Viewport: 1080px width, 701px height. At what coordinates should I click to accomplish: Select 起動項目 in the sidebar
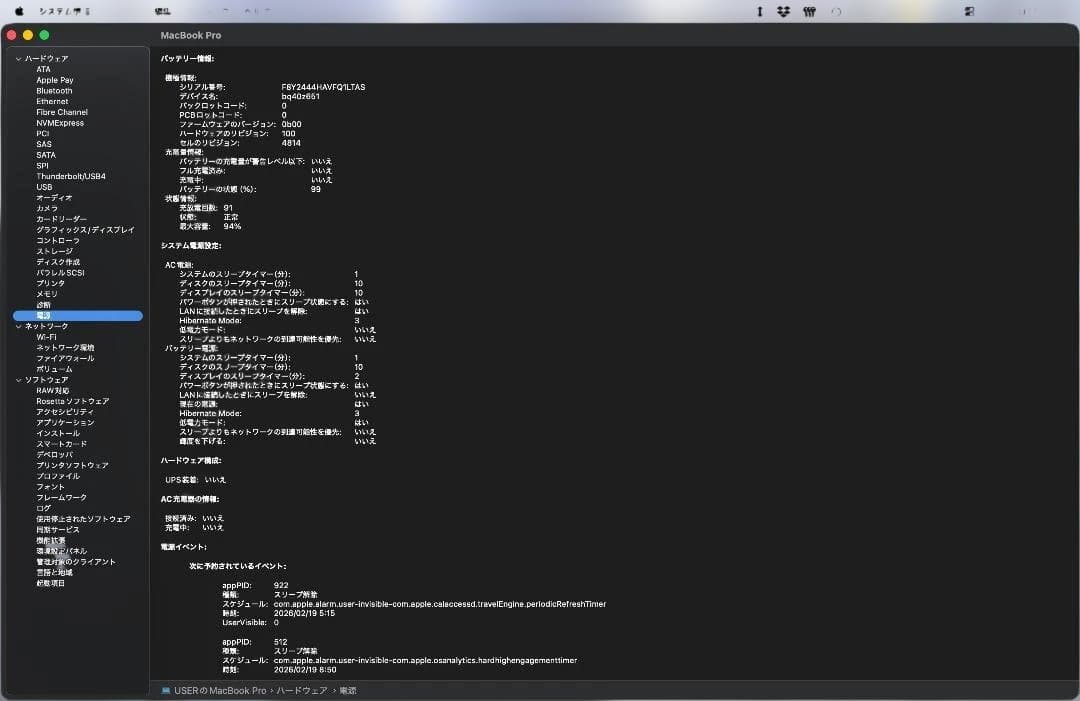[50, 583]
